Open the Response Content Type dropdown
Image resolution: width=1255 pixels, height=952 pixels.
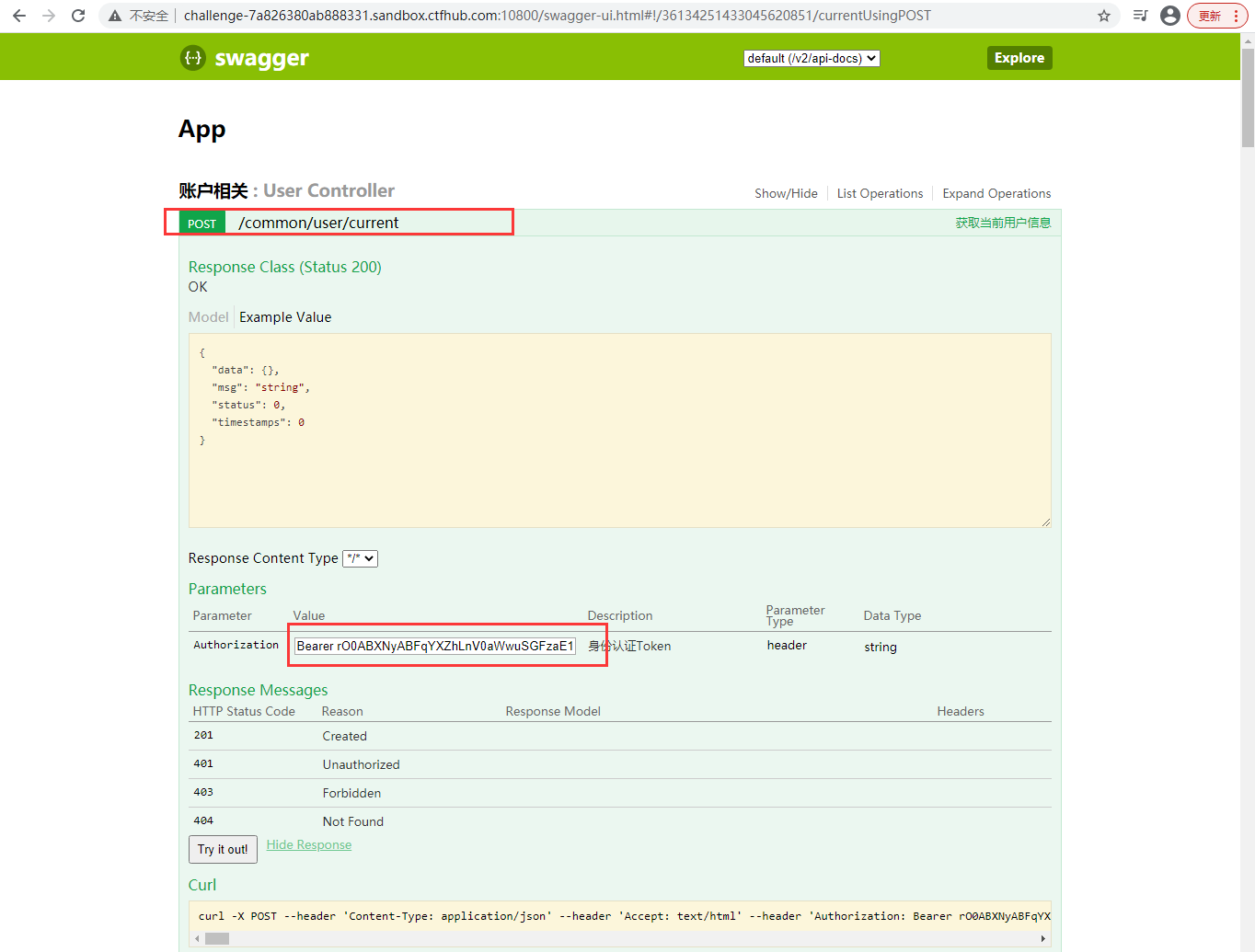click(x=360, y=558)
